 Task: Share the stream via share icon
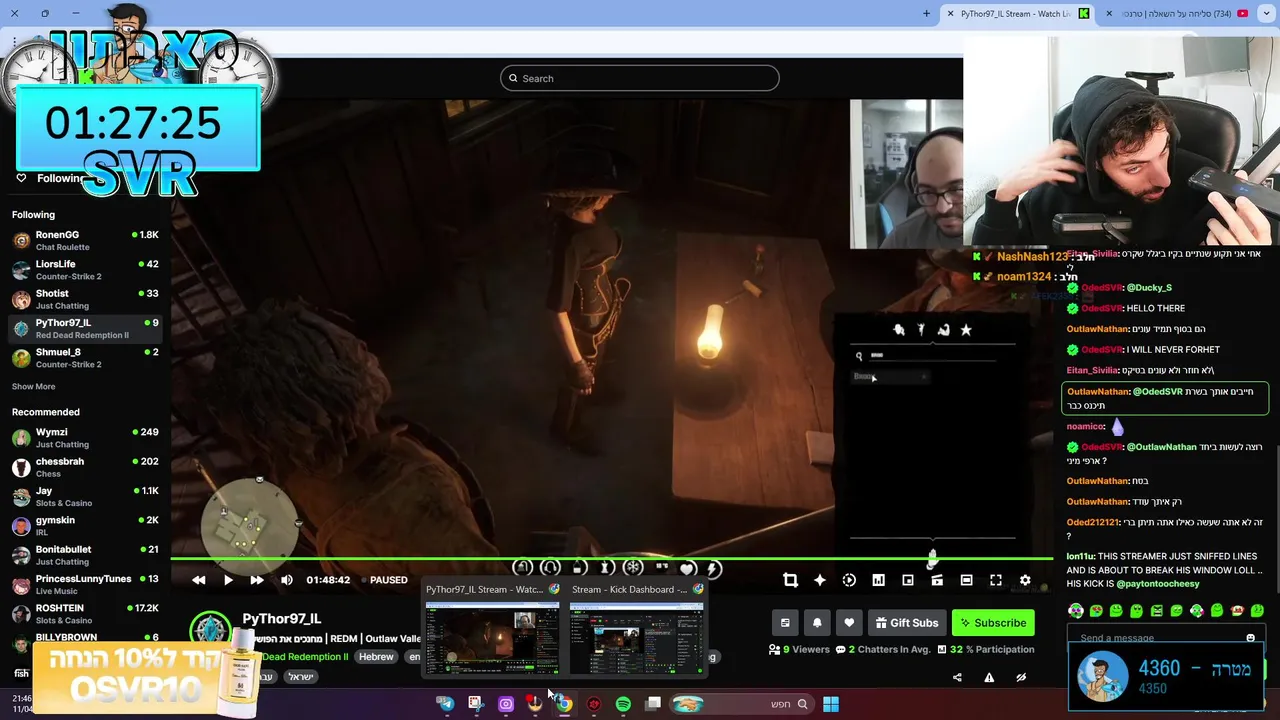957,677
